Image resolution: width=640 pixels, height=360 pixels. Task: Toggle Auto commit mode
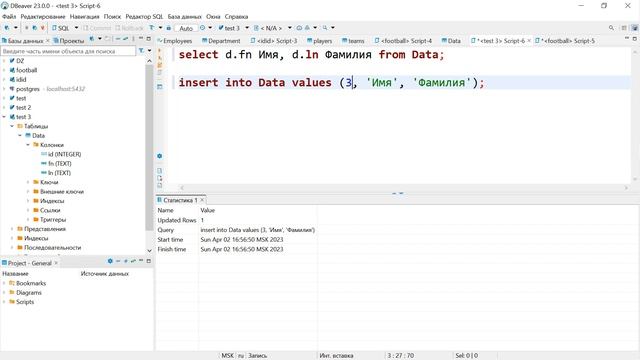[x=186, y=28]
